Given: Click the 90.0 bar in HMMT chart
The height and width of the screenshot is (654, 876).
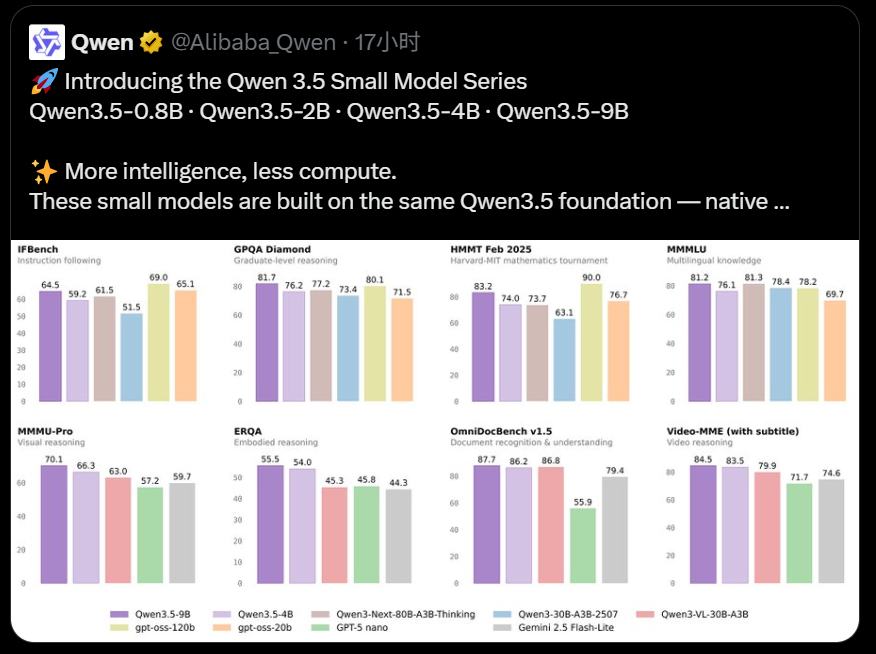Looking at the screenshot, I should (590, 340).
